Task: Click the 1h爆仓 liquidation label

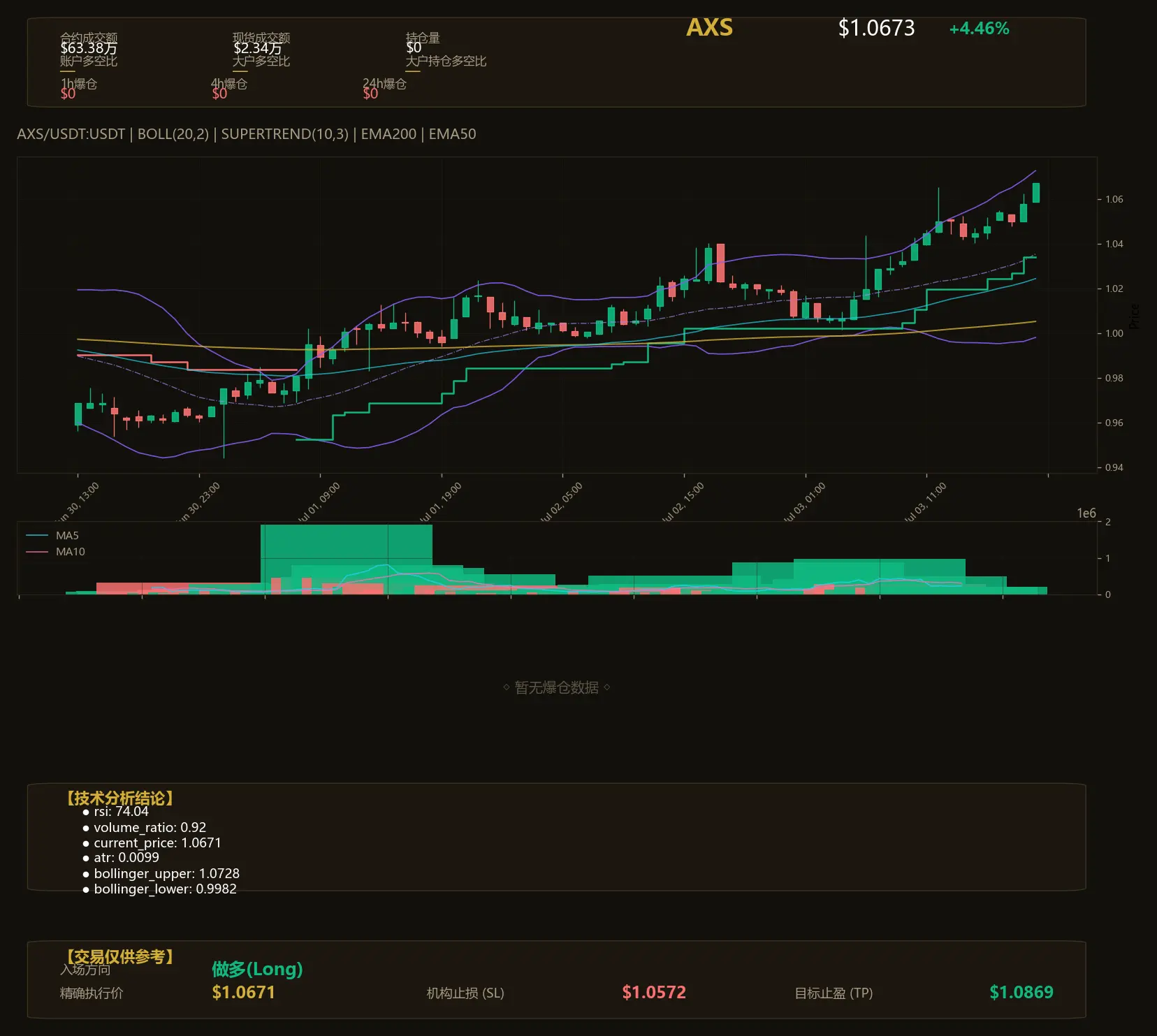Action: (x=79, y=84)
